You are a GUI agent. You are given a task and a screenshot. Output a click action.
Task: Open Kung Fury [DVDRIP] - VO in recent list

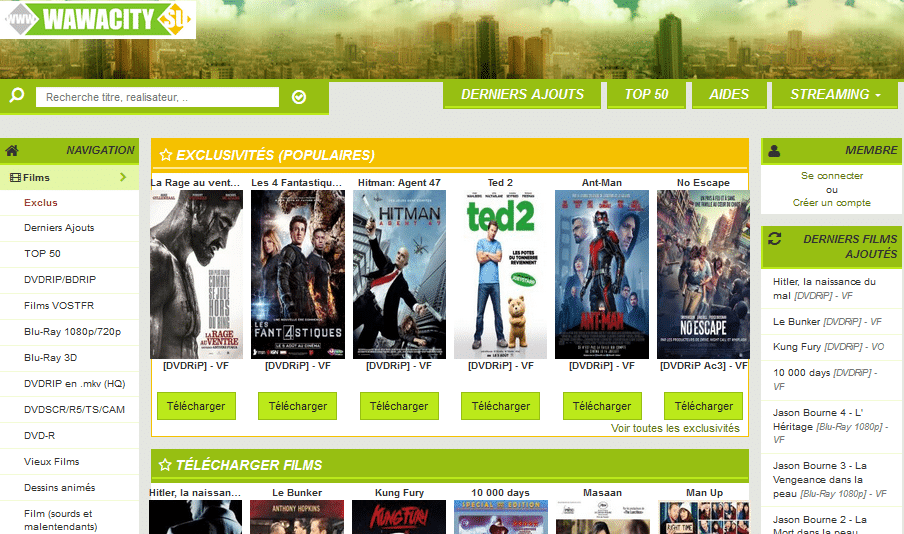pos(828,347)
